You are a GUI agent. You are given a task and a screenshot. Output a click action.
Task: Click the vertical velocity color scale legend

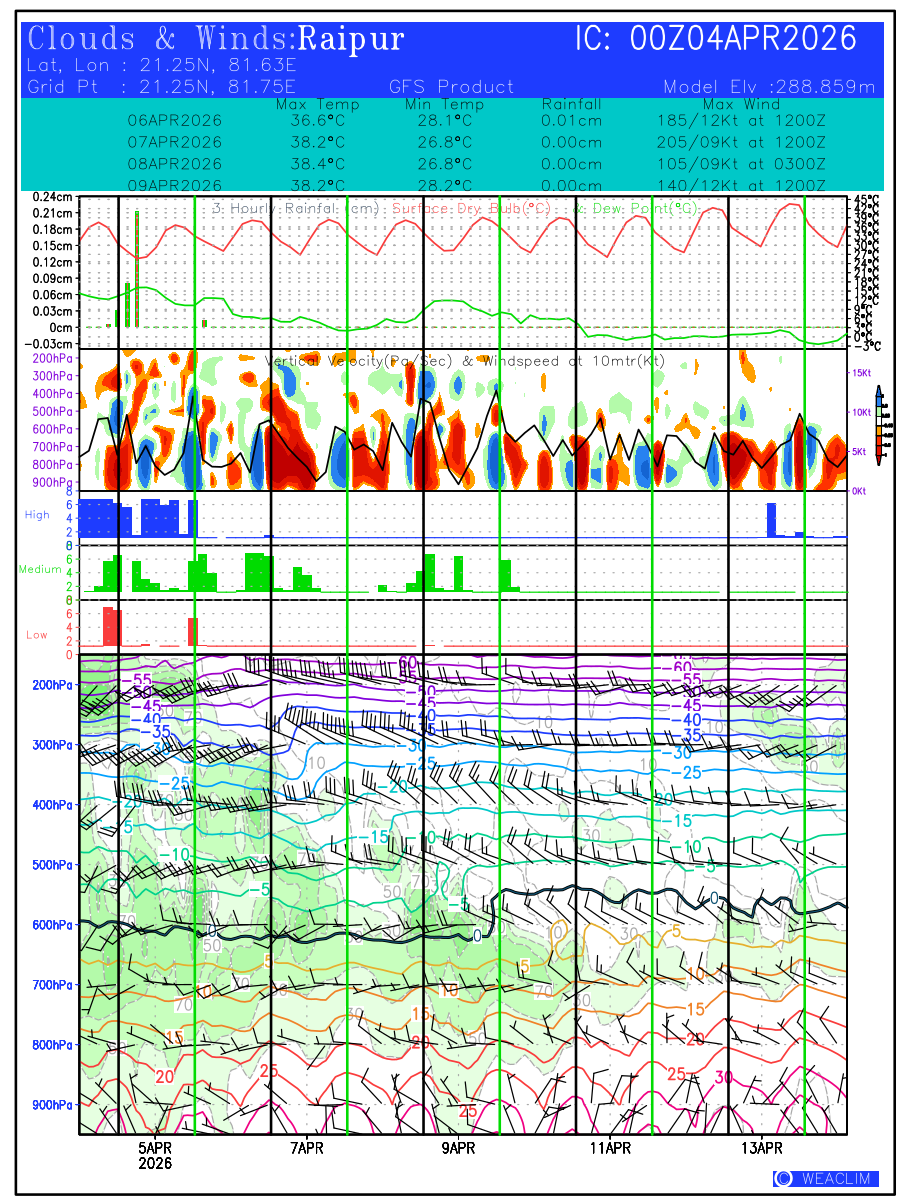pyautogui.click(x=878, y=425)
